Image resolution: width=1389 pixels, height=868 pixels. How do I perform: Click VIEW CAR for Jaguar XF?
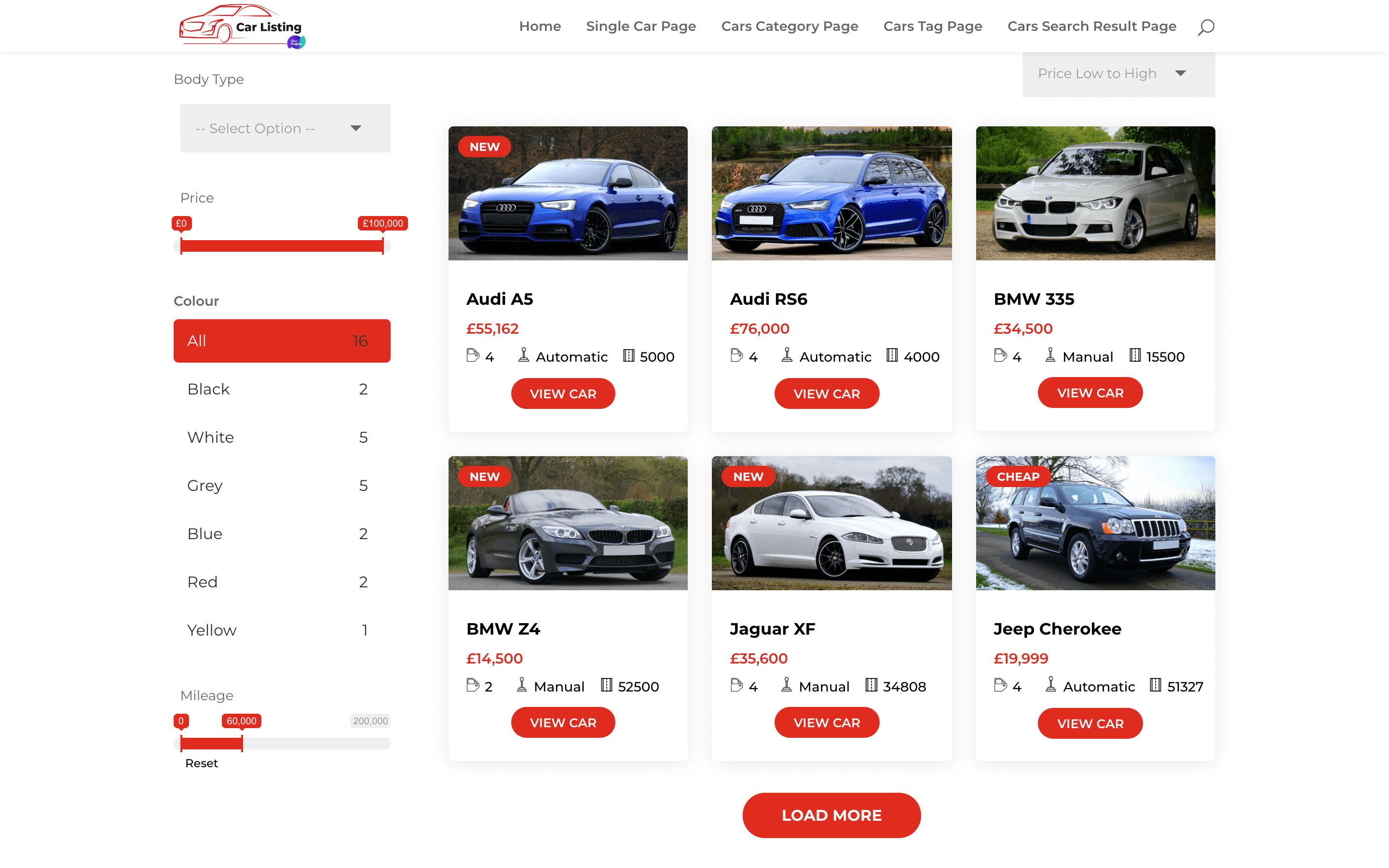click(827, 723)
